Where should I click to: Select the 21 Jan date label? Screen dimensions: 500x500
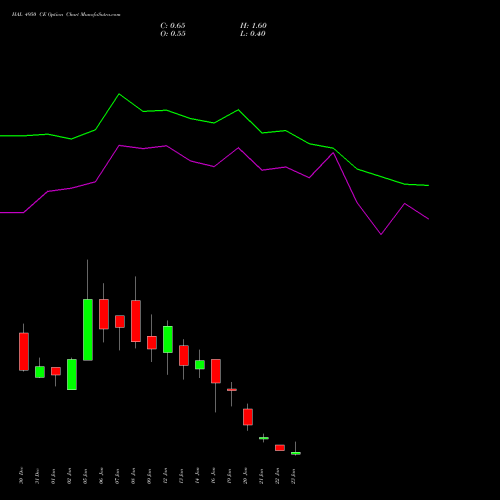click(261, 476)
